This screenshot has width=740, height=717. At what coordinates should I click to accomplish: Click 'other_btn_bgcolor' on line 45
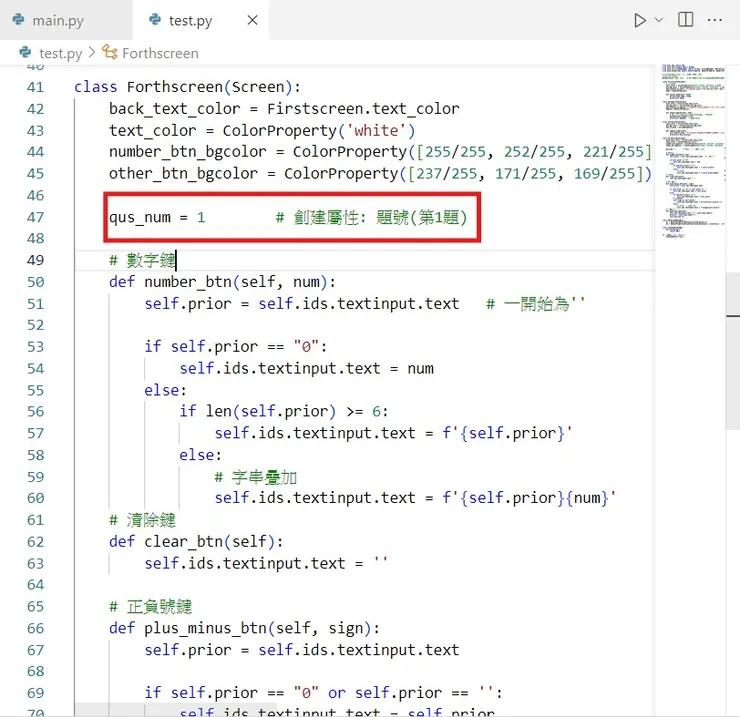click(184, 174)
